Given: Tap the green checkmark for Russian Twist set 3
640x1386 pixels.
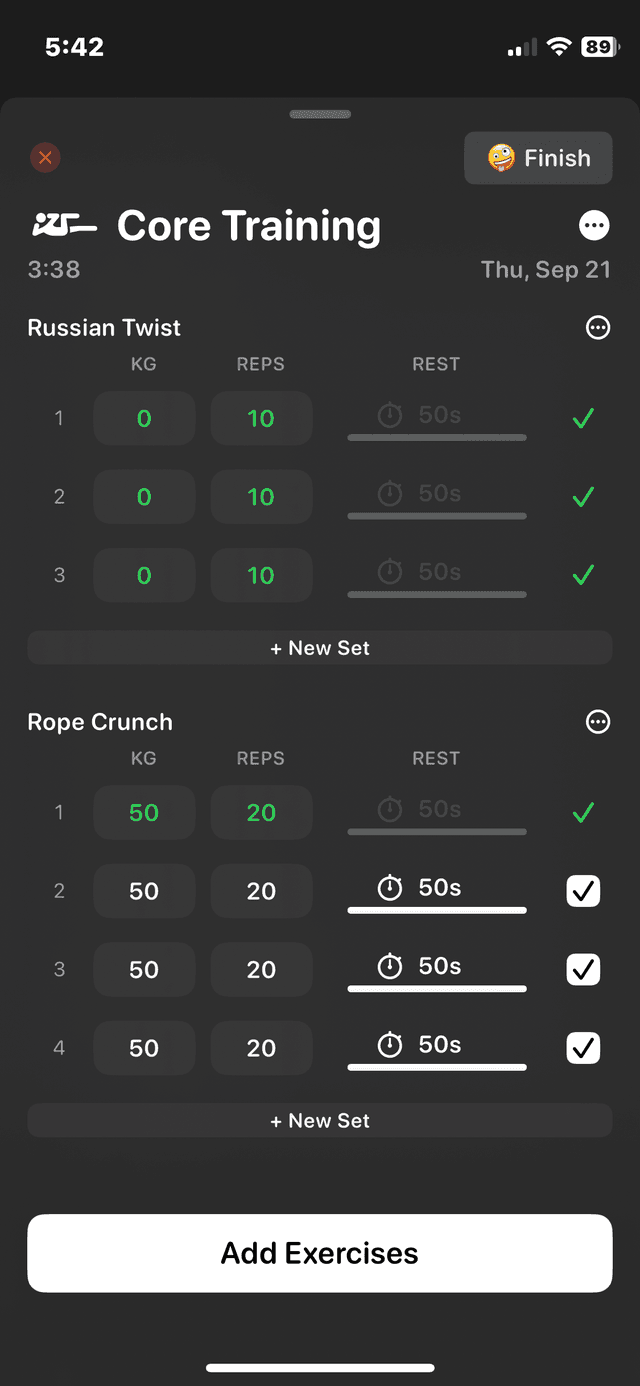Looking at the screenshot, I should [x=583, y=575].
